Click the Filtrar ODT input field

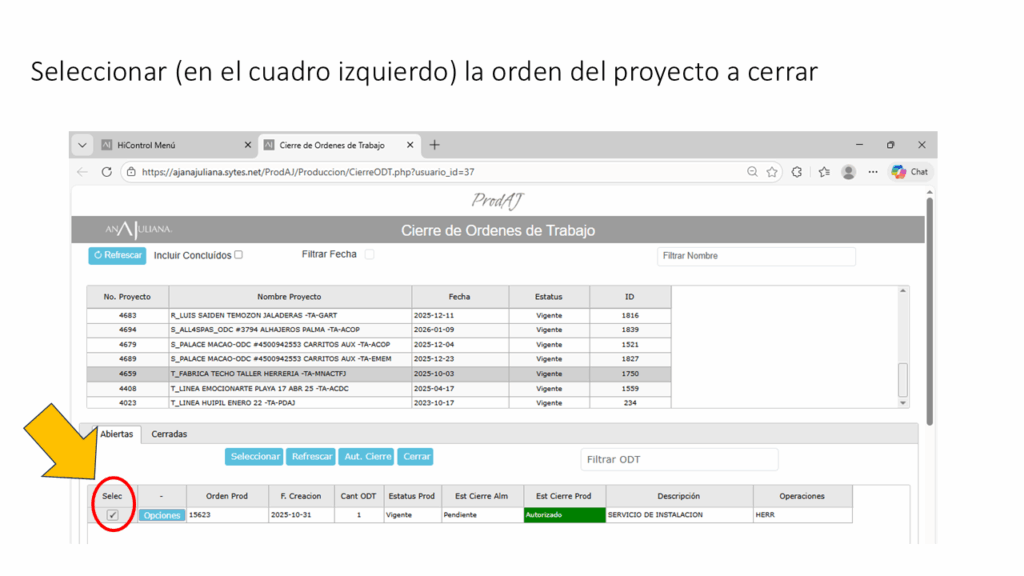[679, 459]
